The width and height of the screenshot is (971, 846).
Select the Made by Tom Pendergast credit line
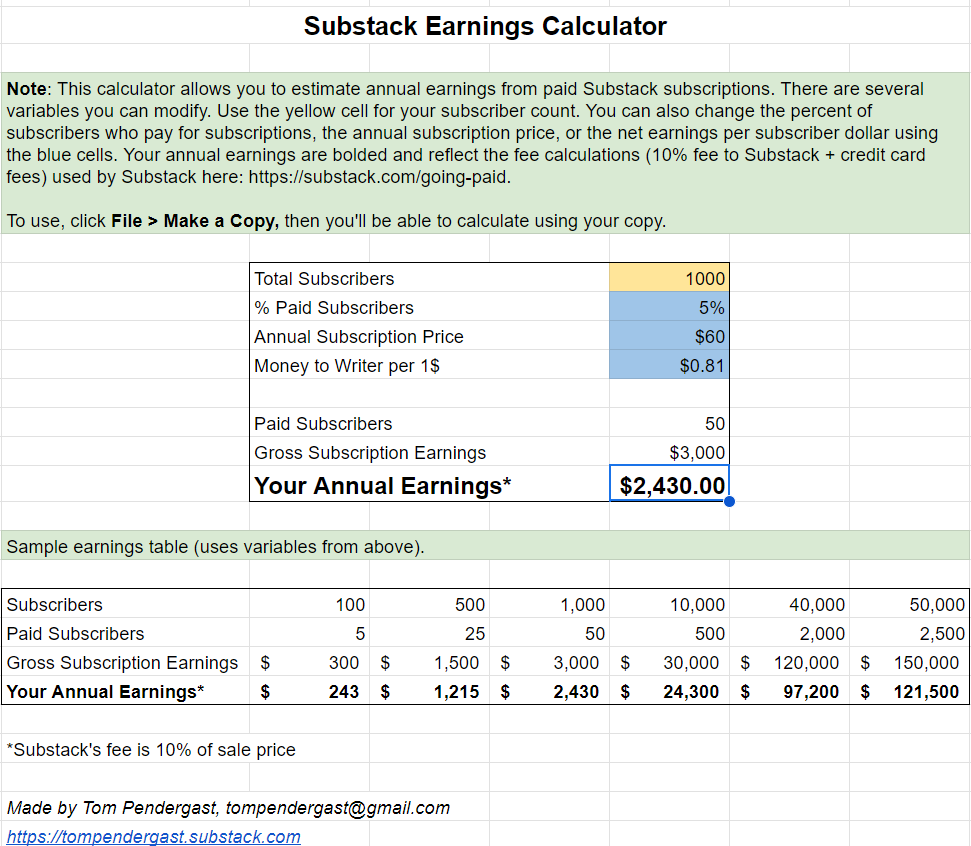[229, 808]
